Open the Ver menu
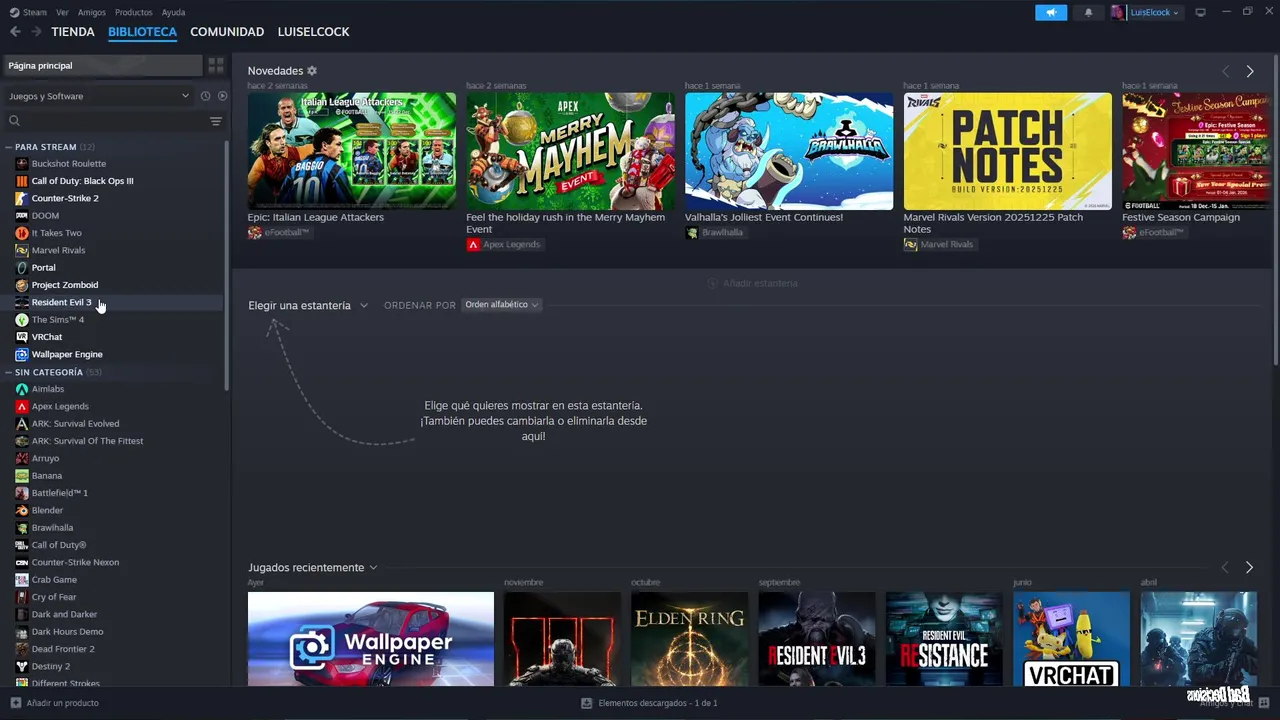Image resolution: width=1280 pixels, height=720 pixels. [x=62, y=12]
